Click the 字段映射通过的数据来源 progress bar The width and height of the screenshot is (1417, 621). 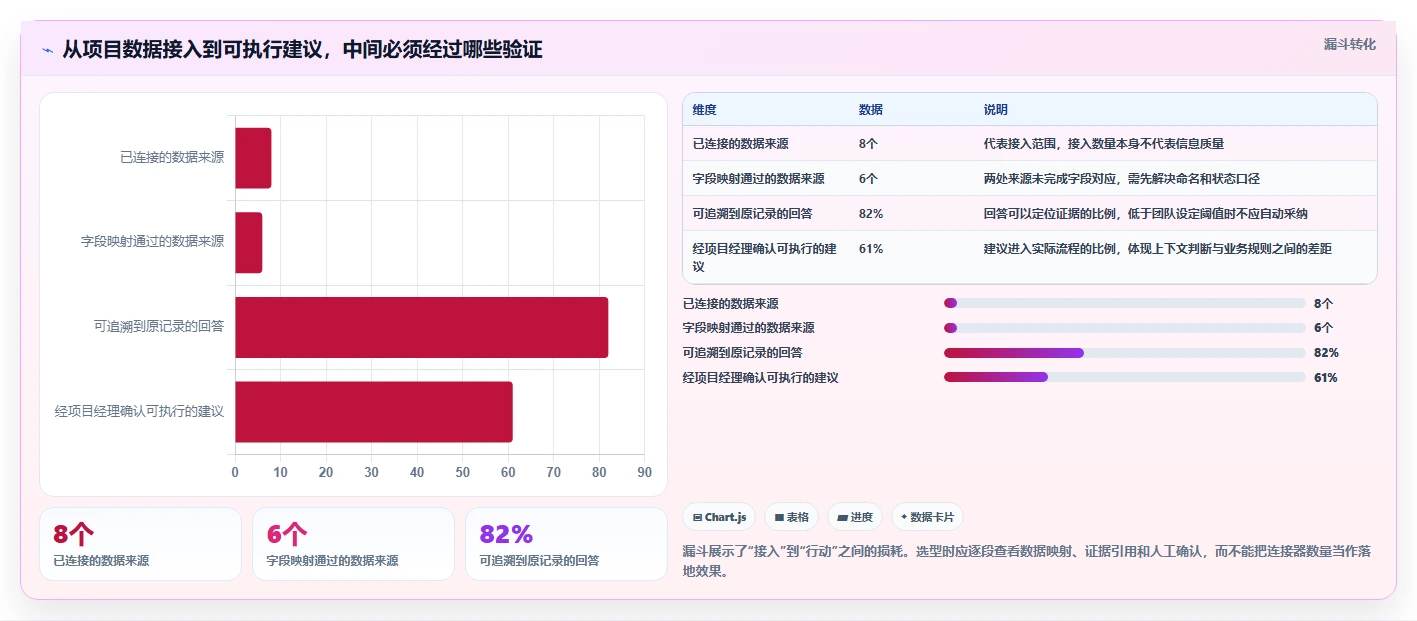coord(1125,328)
